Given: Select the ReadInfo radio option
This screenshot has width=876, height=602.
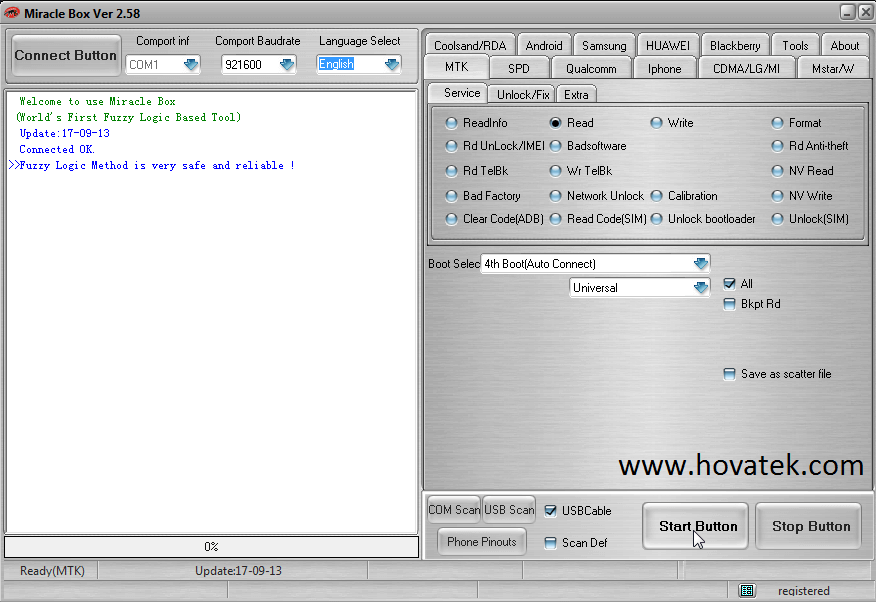Looking at the screenshot, I should pos(452,123).
